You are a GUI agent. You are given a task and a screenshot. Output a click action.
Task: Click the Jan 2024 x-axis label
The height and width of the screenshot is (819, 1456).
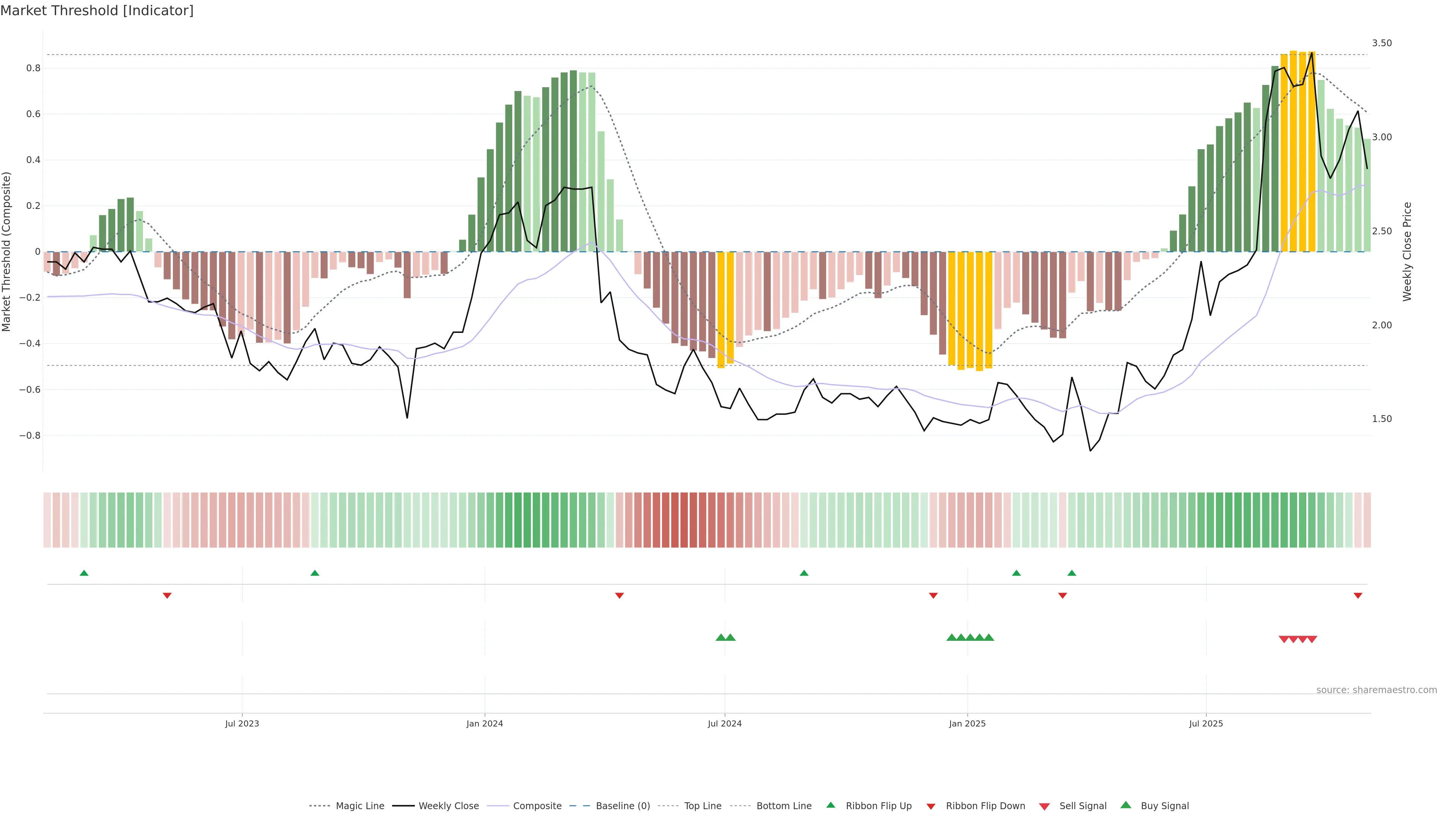pyautogui.click(x=485, y=723)
